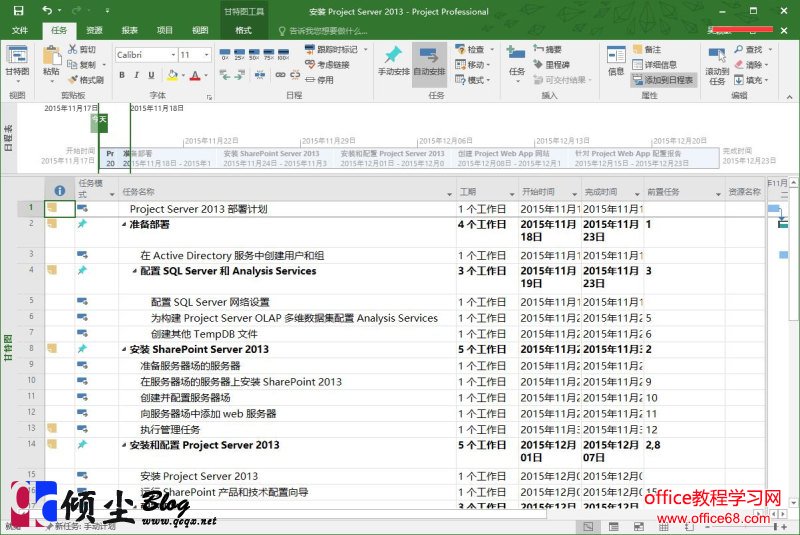Mark task 50% complete

coord(254,54)
